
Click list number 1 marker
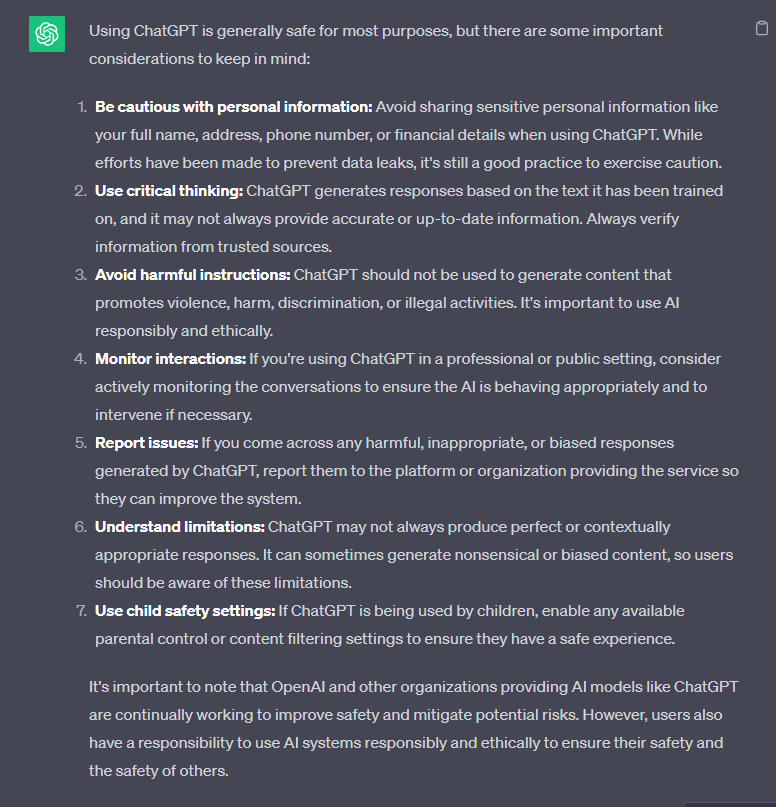pos(81,107)
